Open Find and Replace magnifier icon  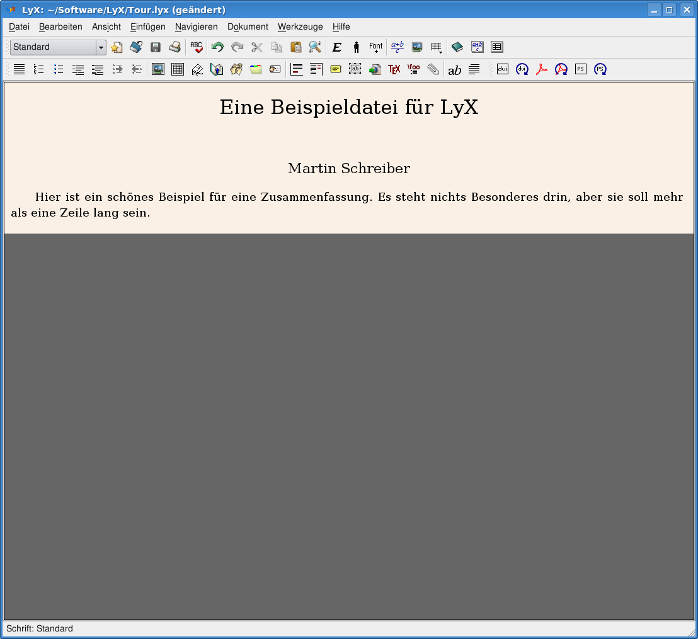coord(315,47)
